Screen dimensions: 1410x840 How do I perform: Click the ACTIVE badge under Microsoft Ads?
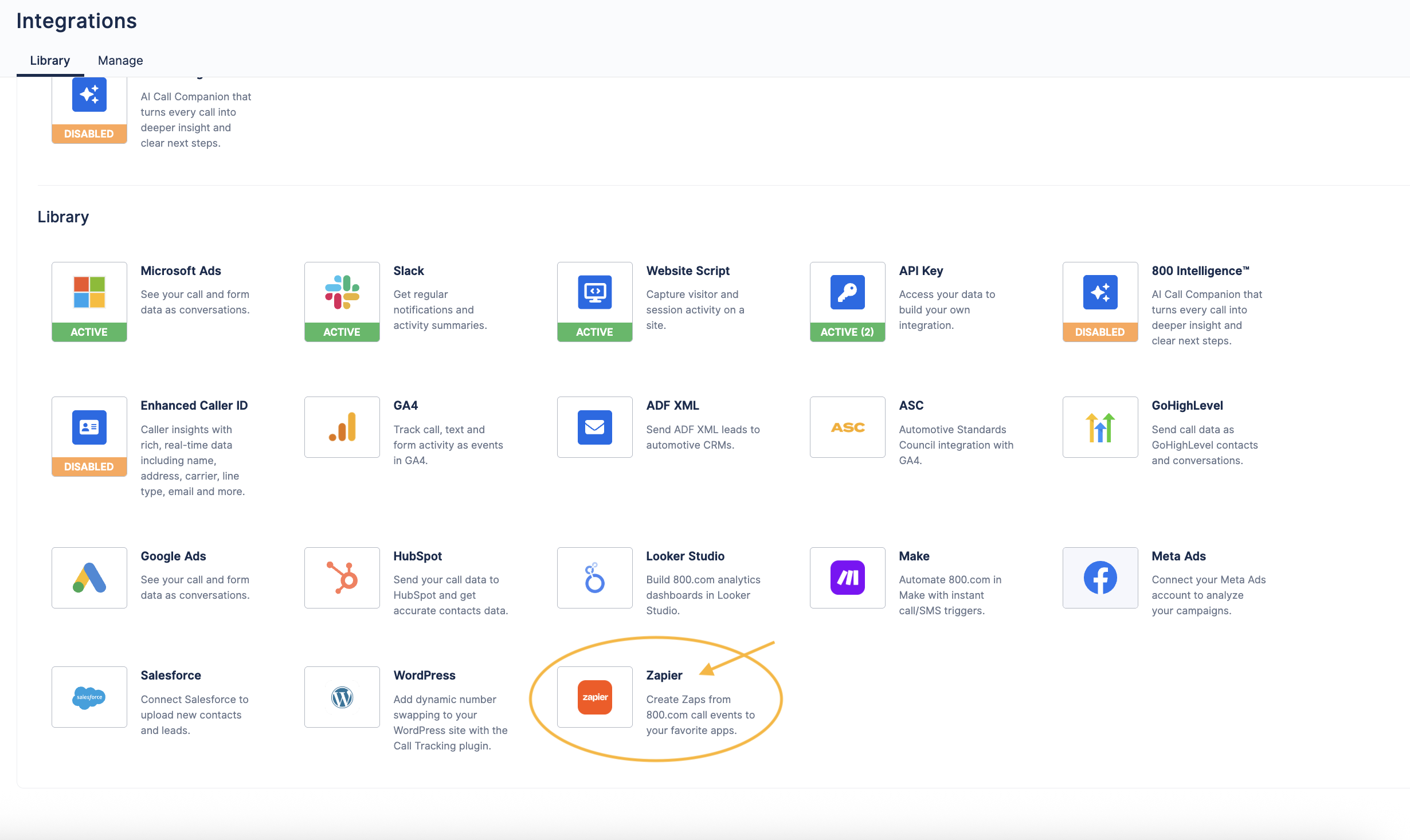[x=89, y=332]
